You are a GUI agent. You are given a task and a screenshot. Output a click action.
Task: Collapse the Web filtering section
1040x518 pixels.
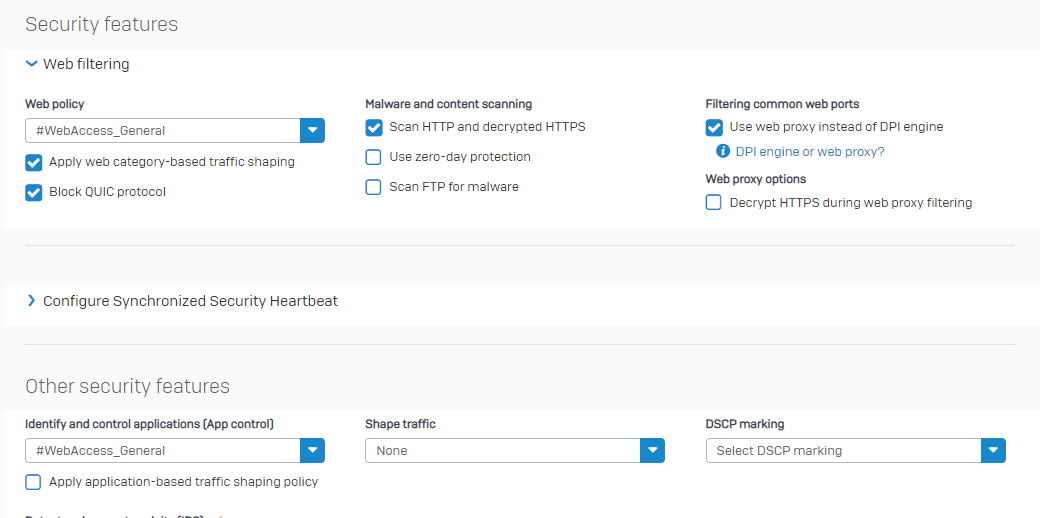[31, 64]
